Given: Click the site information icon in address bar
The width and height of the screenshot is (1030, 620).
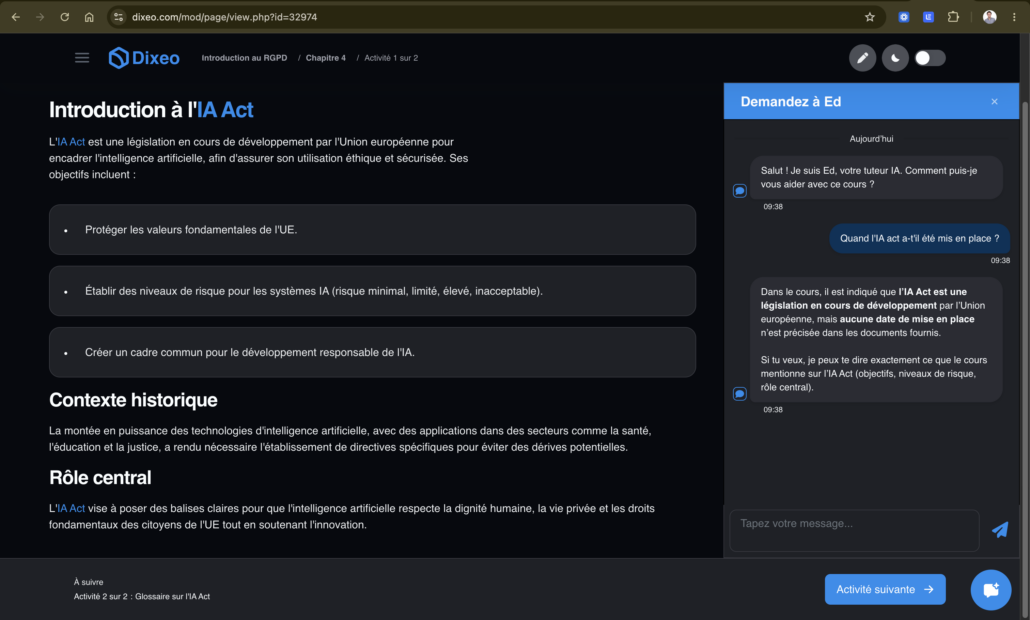Looking at the screenshot, I should 118,17.
